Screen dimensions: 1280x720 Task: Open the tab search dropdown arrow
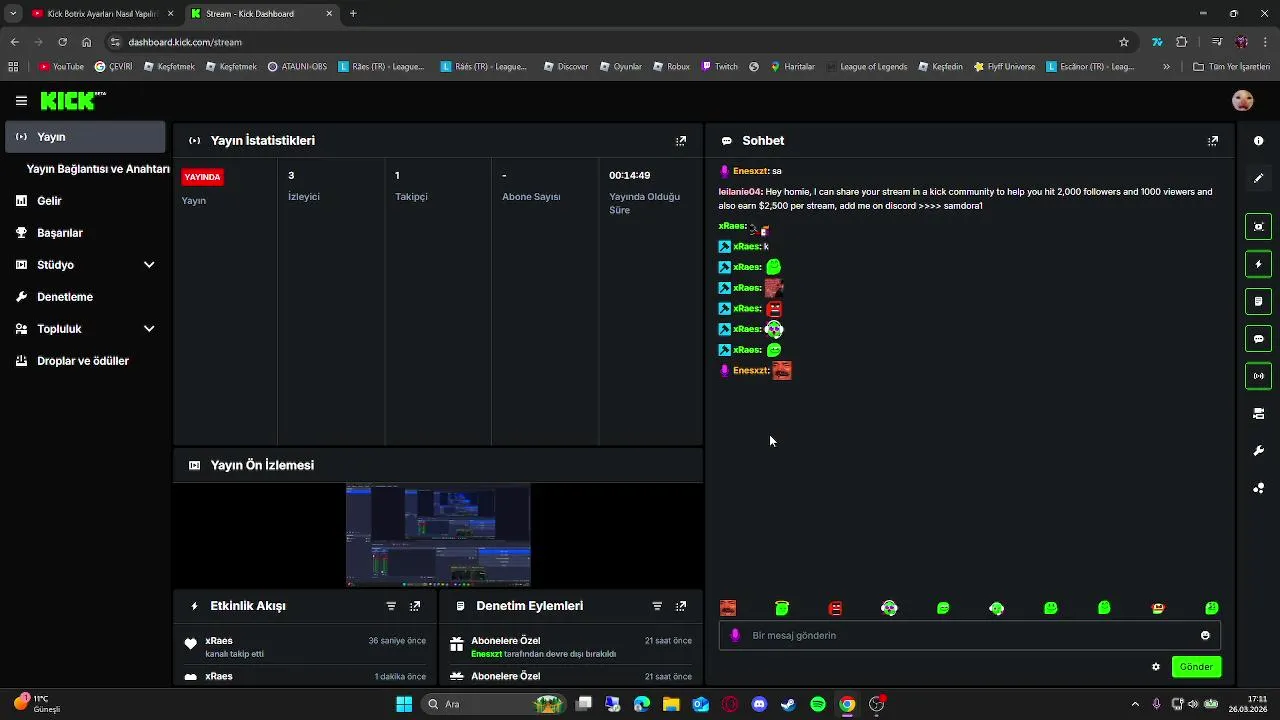[13, 13]
